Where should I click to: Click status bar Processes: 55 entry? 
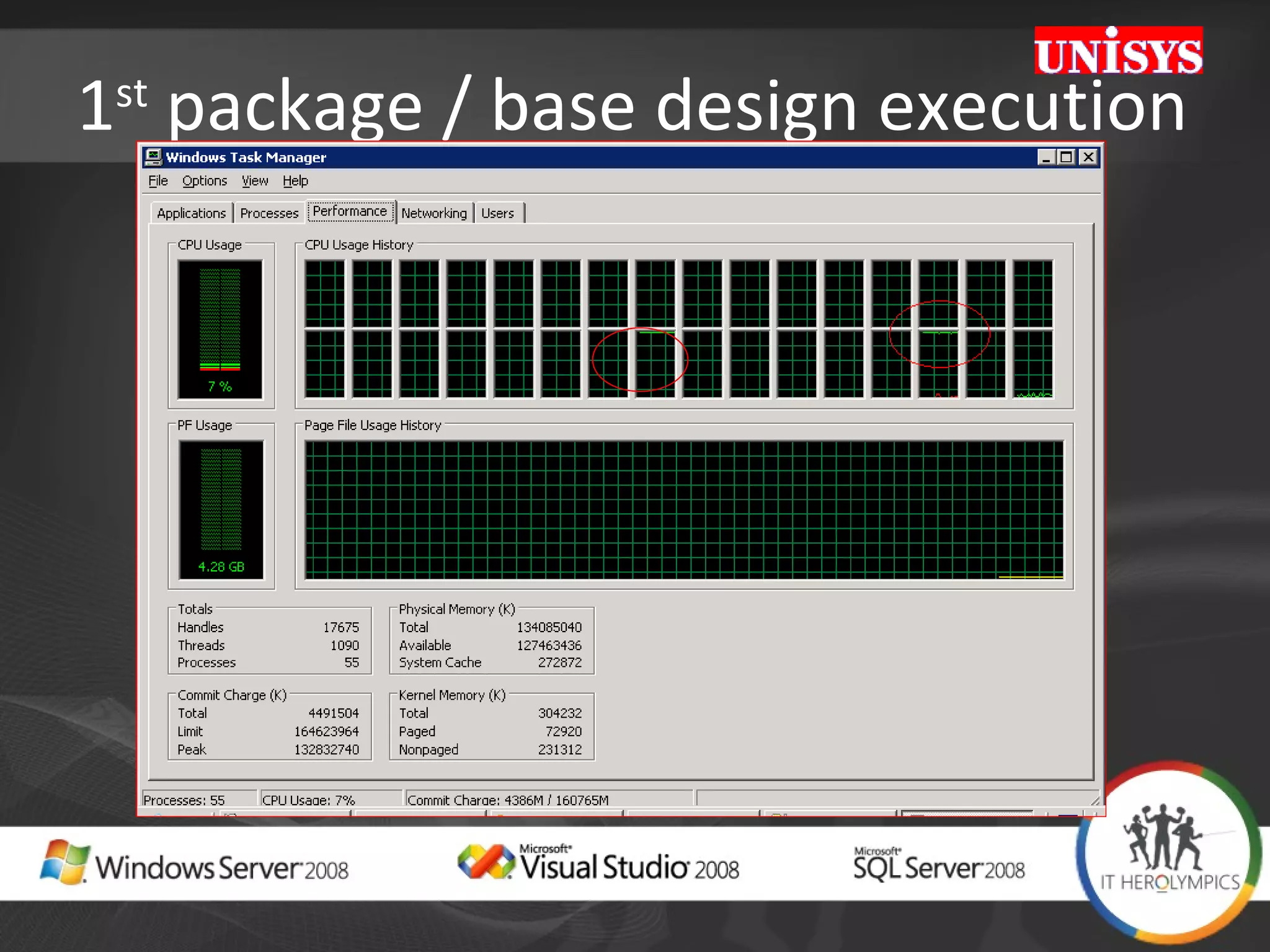tap(198, 799)
